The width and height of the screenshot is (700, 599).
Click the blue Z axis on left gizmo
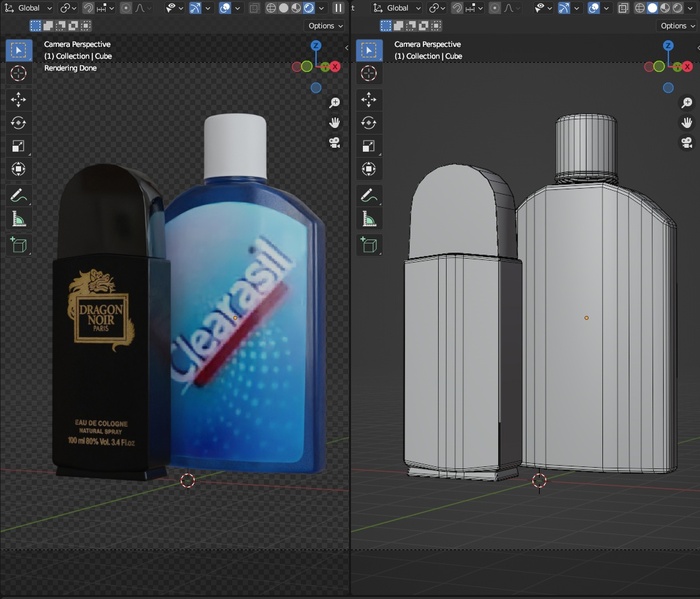[x=316, y=46]
